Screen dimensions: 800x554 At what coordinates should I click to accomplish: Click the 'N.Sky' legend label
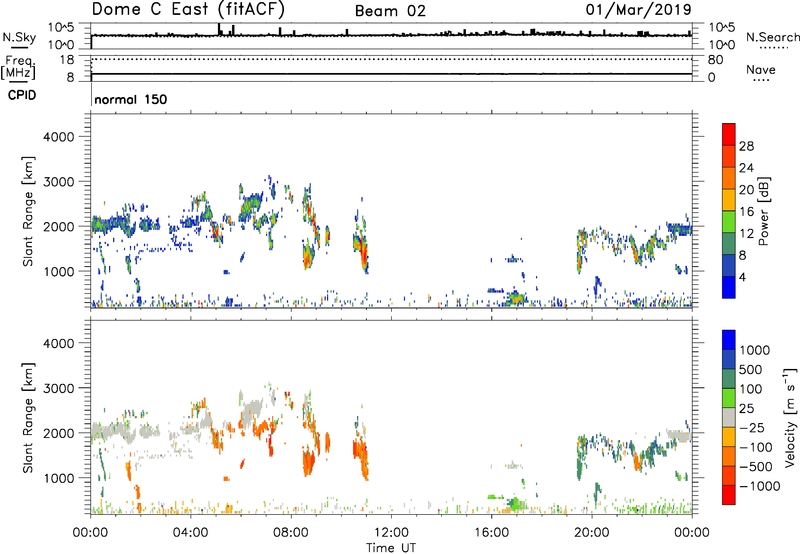point(19,37)
